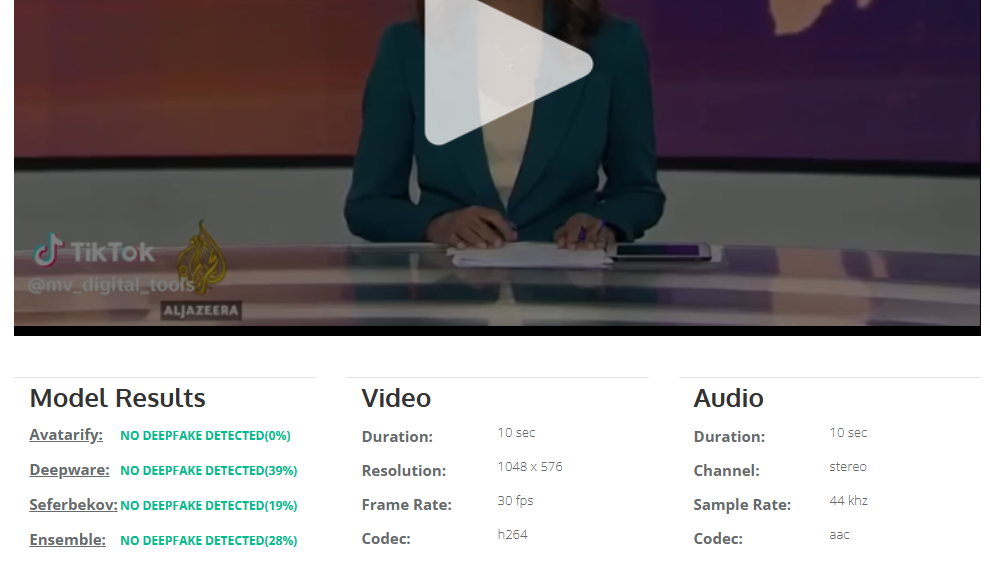Screen dimensions: 990x569
Task: Click the h264 video codec value
Action: [x=512, y=535]
